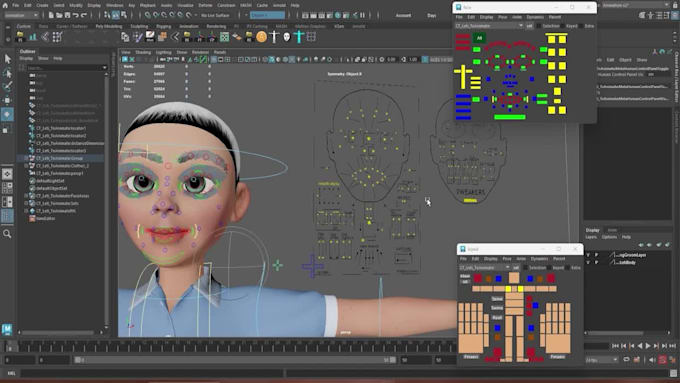
Task: Click the Save Scene disk icon
Action: point(67,15)
